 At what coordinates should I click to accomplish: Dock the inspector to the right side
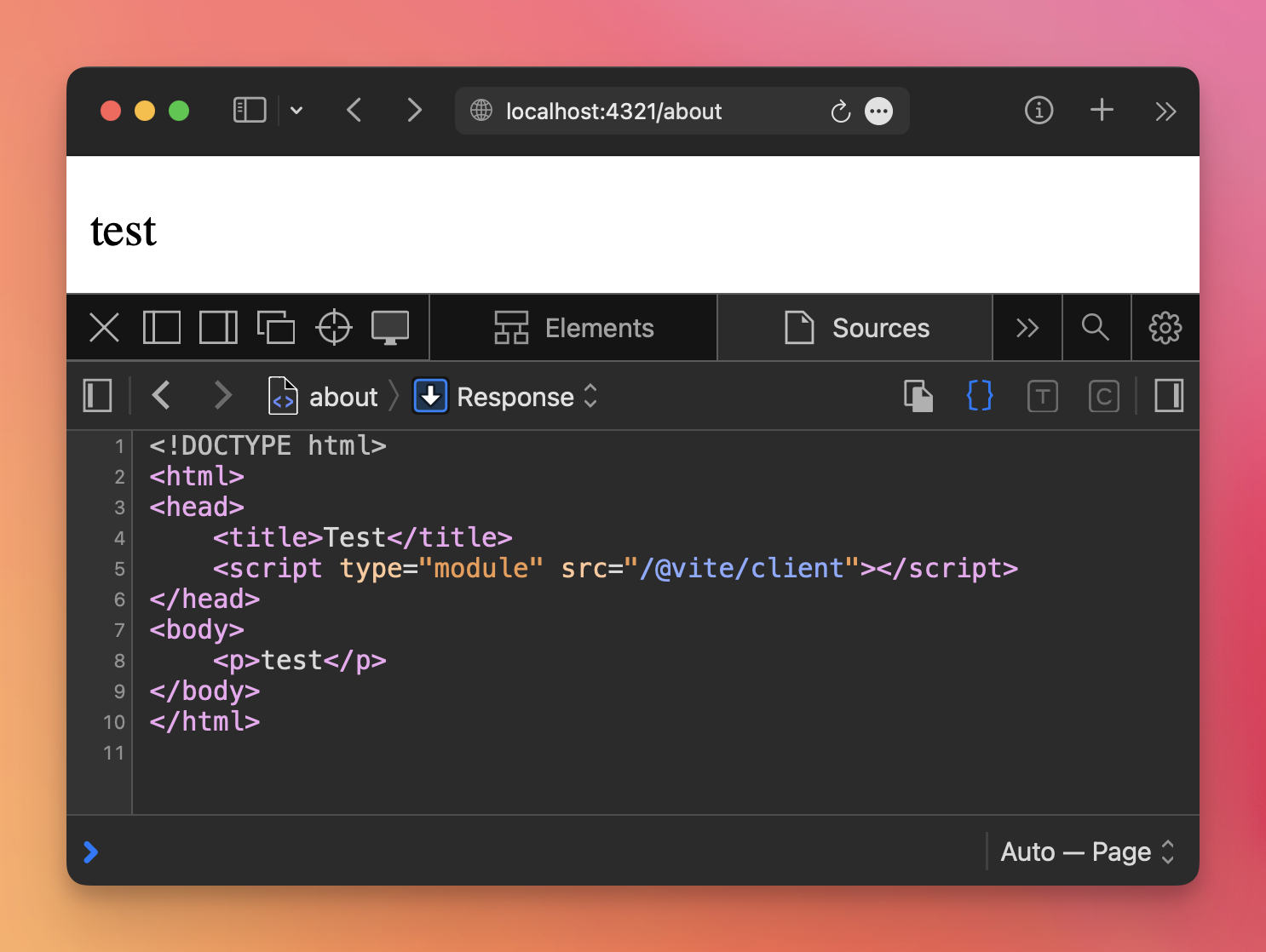tap(218, 328)
